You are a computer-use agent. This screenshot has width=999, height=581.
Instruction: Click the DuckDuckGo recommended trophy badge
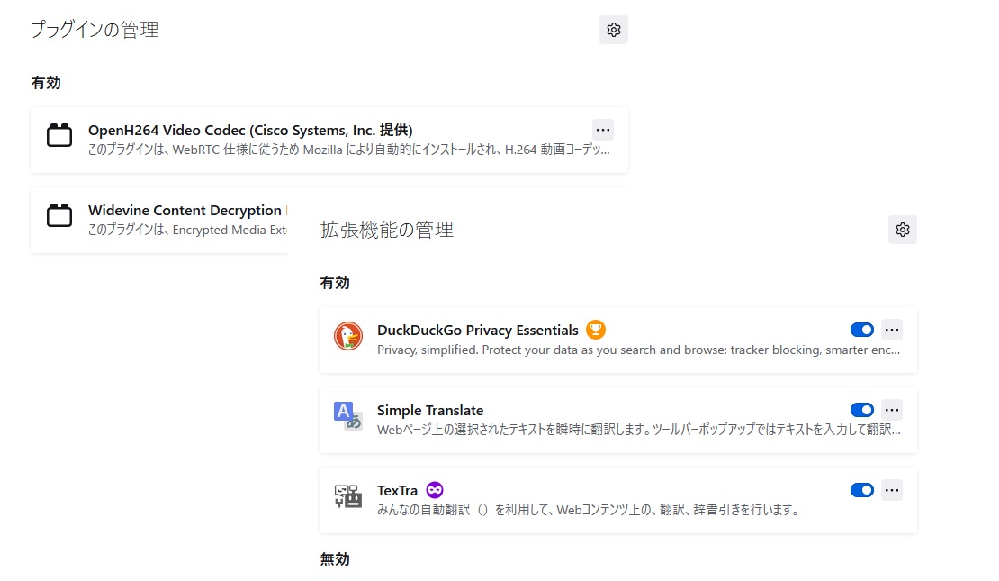tap(596, 329)
